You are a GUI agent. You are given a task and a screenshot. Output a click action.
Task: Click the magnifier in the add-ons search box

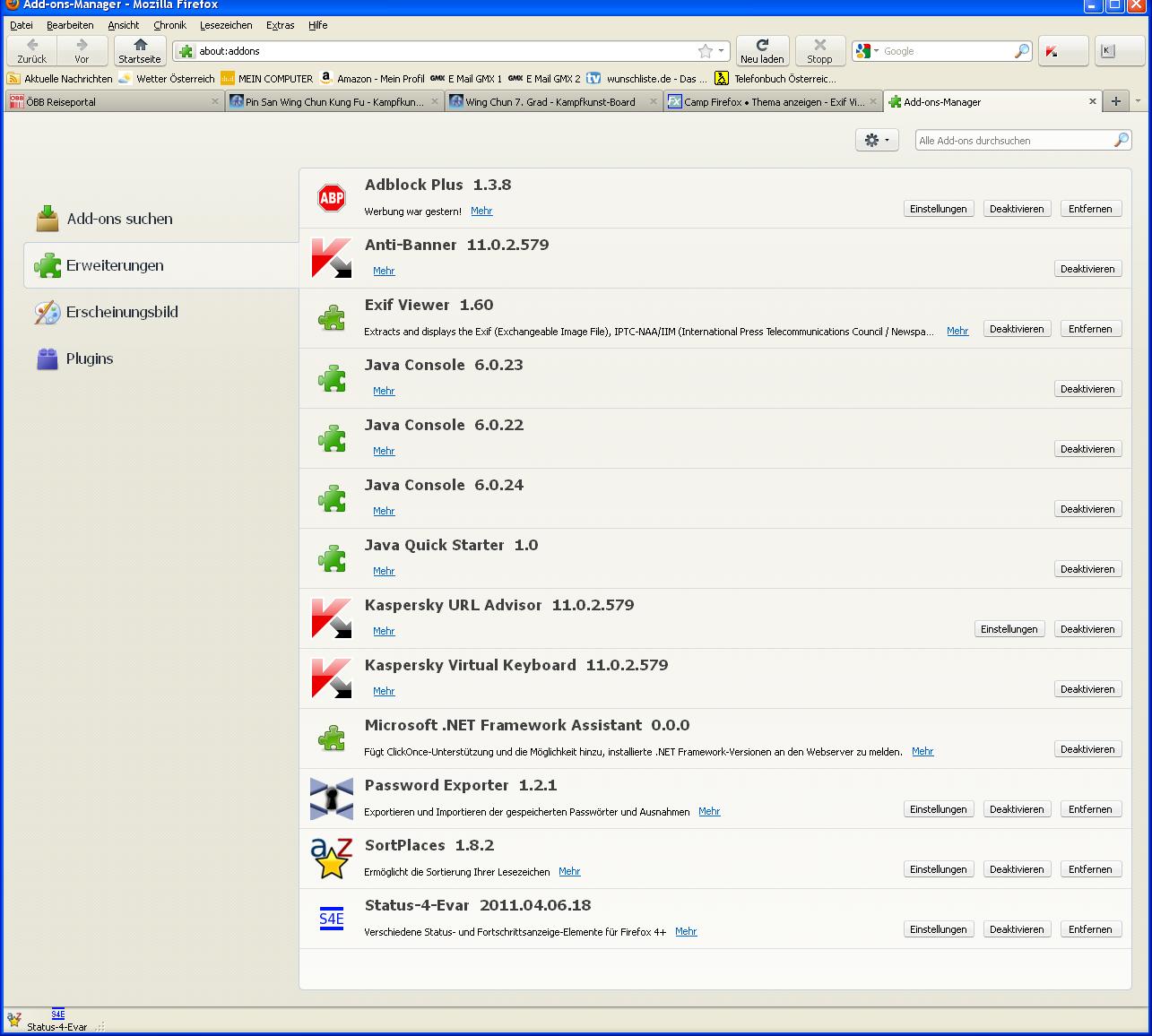[1121, 141]
